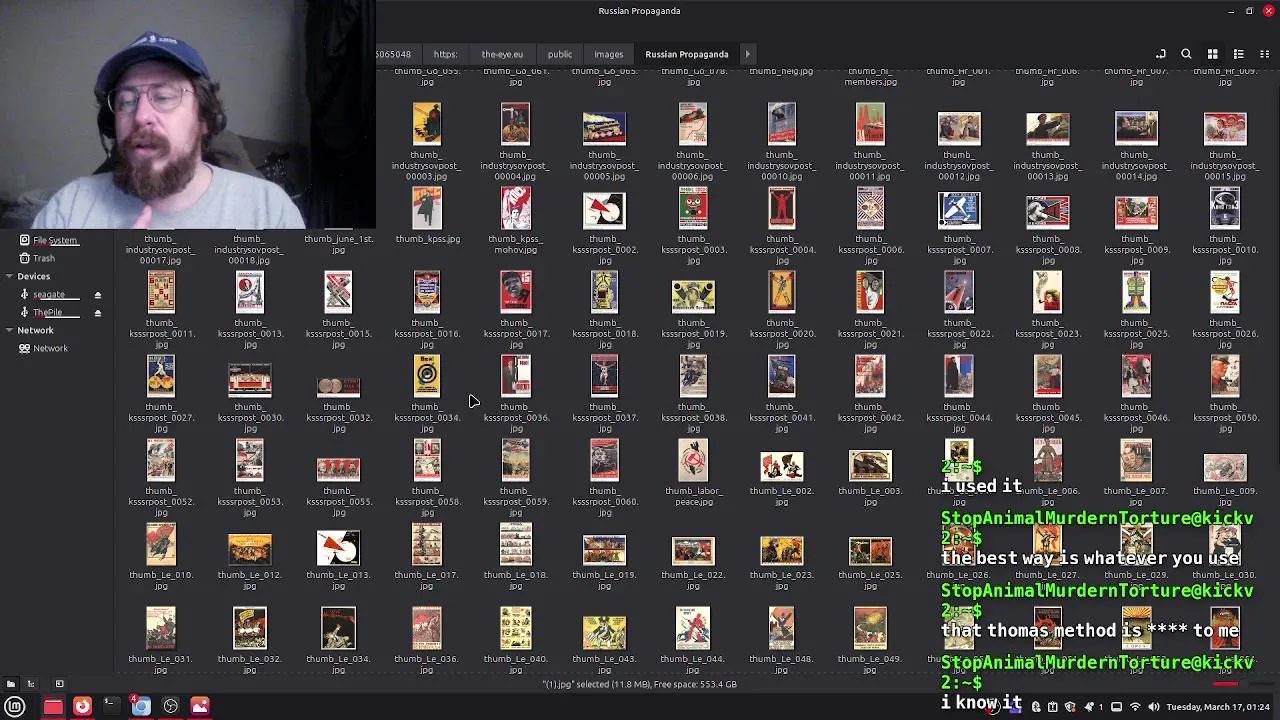Open blue app with notification badge

[x=141, y=706]
